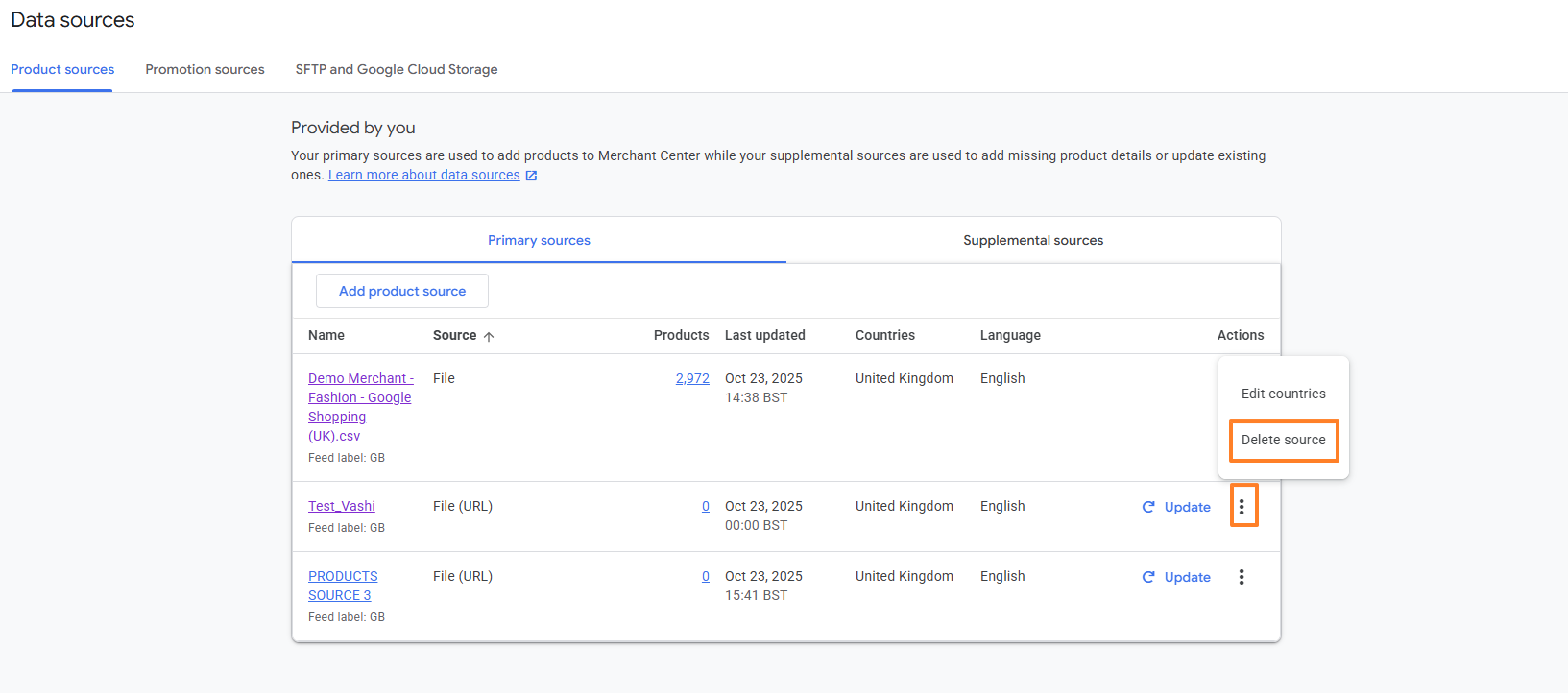Open the Test_Vashi data source link

pos(342,506)
